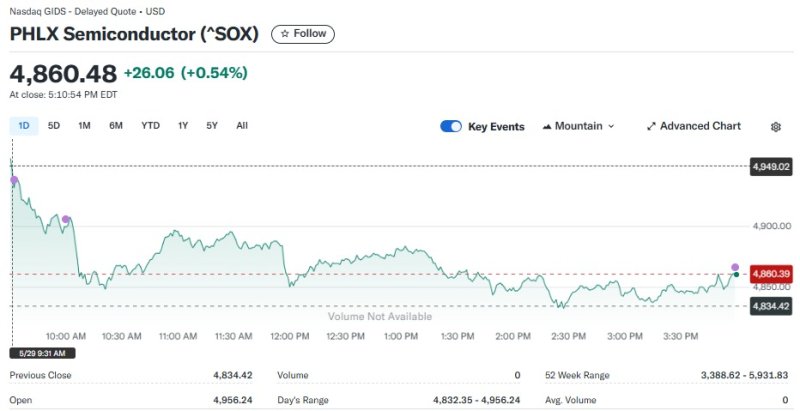Click the (+0.54%) percent change
Image resolution: width=800 pixels, height=411 pixels.
coord(214,73)
